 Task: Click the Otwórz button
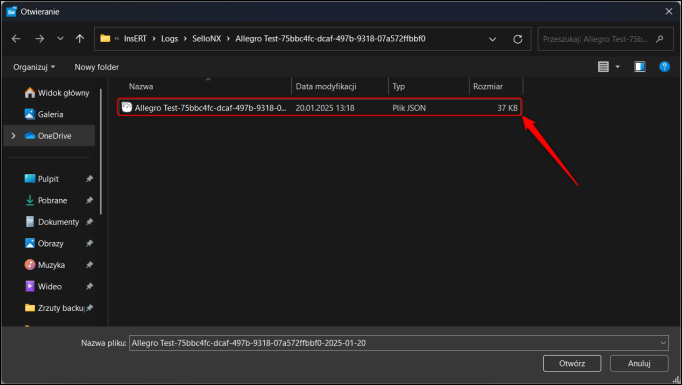pyautogui.click(x=572, y=363)
